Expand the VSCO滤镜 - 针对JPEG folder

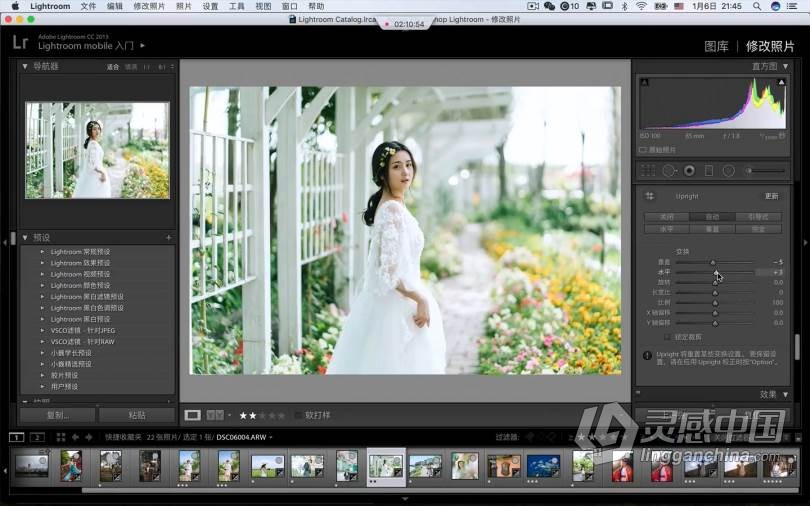coord(42,330)
